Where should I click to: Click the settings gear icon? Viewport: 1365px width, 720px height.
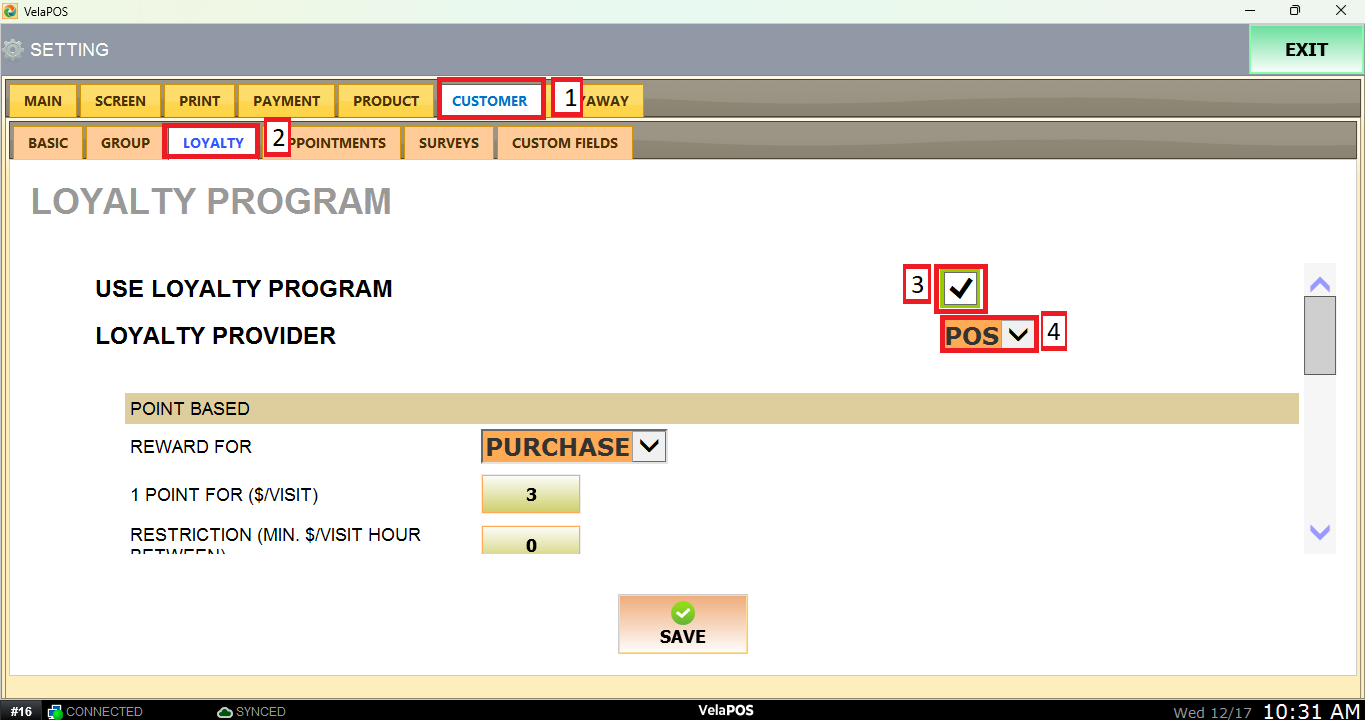coord(13,49)
